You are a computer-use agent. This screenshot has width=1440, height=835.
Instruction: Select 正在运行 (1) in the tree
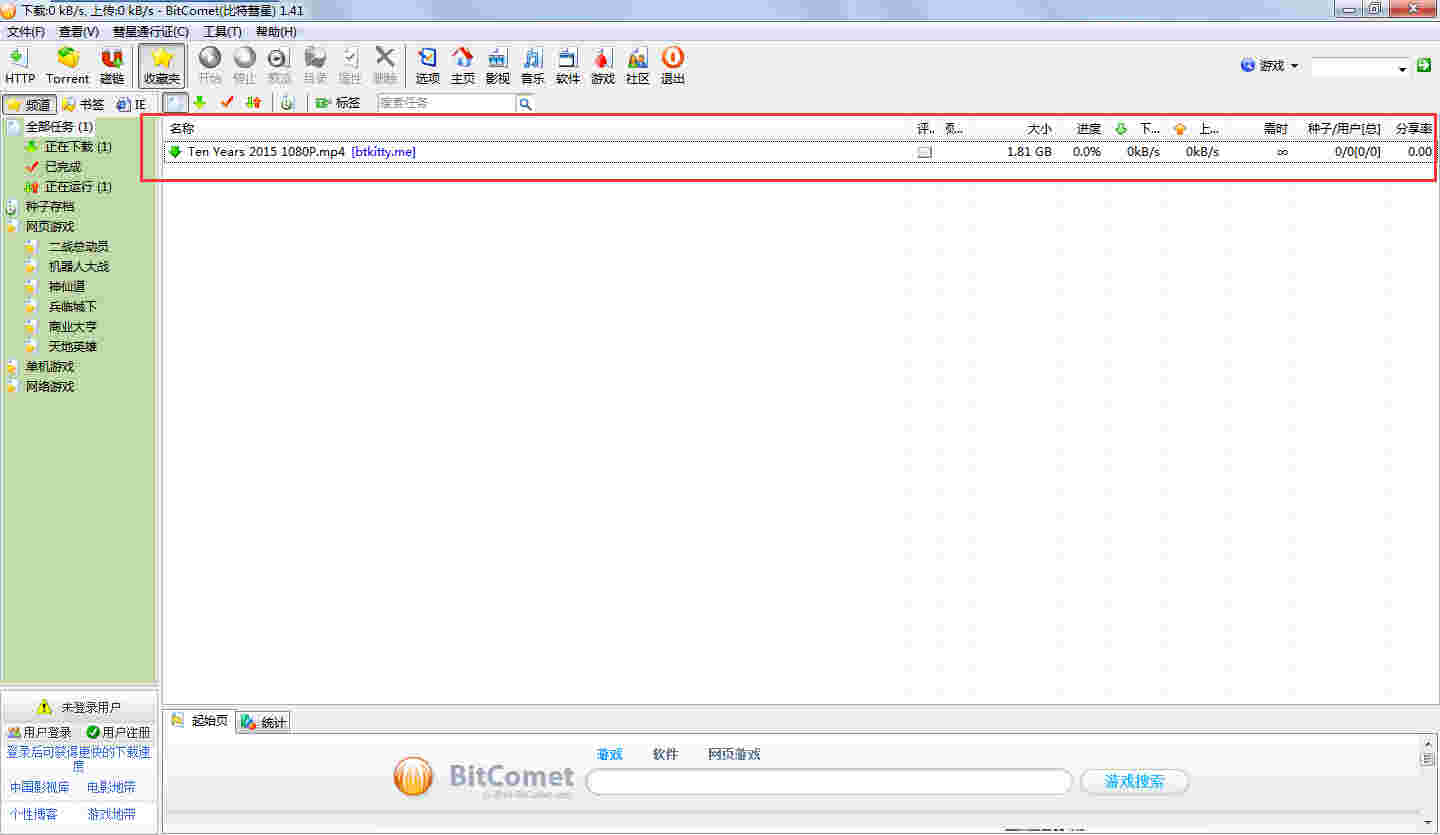(x=78, y=187)
